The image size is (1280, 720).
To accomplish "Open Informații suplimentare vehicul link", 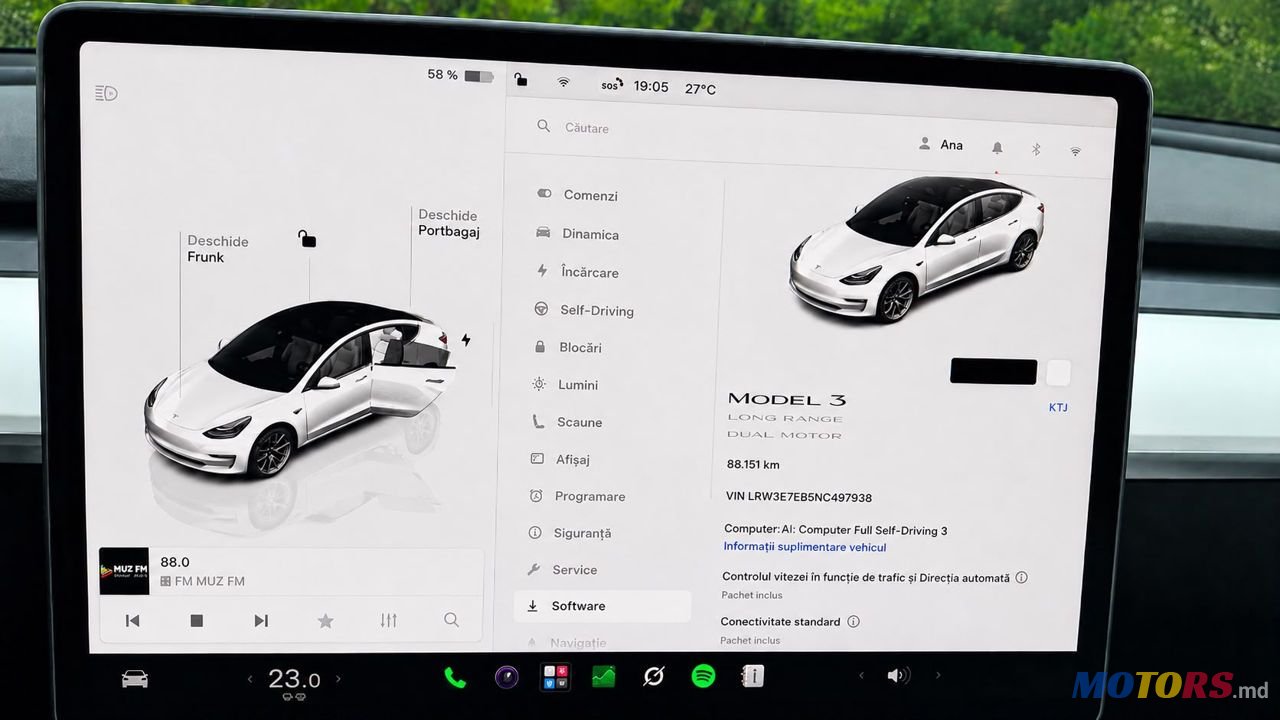I will pyautogui.click(x=805, y=547).
